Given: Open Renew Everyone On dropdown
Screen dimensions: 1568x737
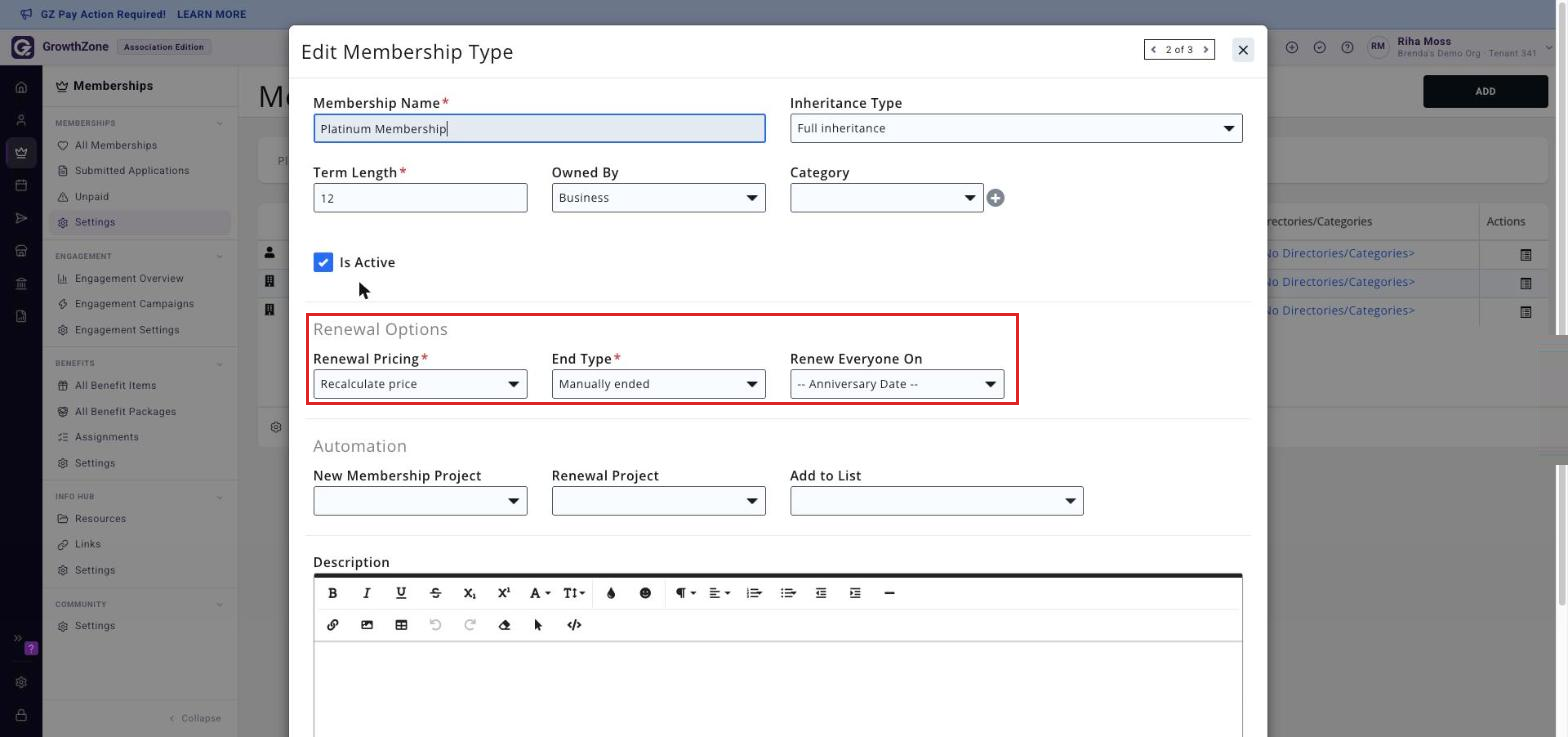Looking at the screenshot, I should coord(897,384).
